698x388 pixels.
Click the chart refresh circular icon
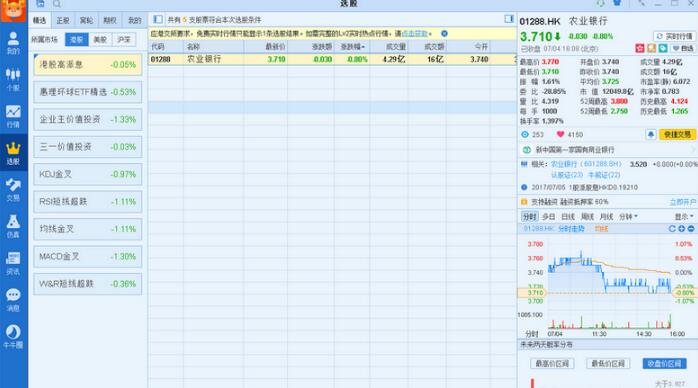(x=672, y=229)
